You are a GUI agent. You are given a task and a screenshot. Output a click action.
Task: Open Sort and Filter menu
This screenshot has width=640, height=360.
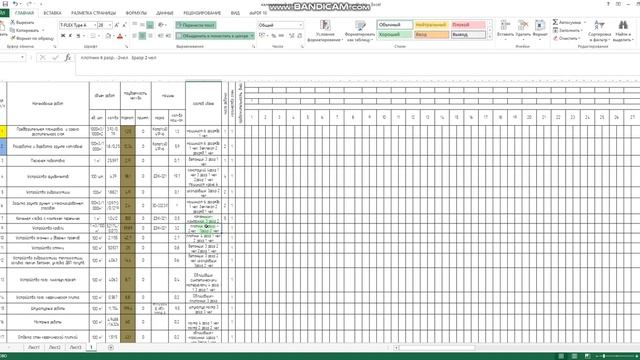pyautogui.click(x=600, y=31)
